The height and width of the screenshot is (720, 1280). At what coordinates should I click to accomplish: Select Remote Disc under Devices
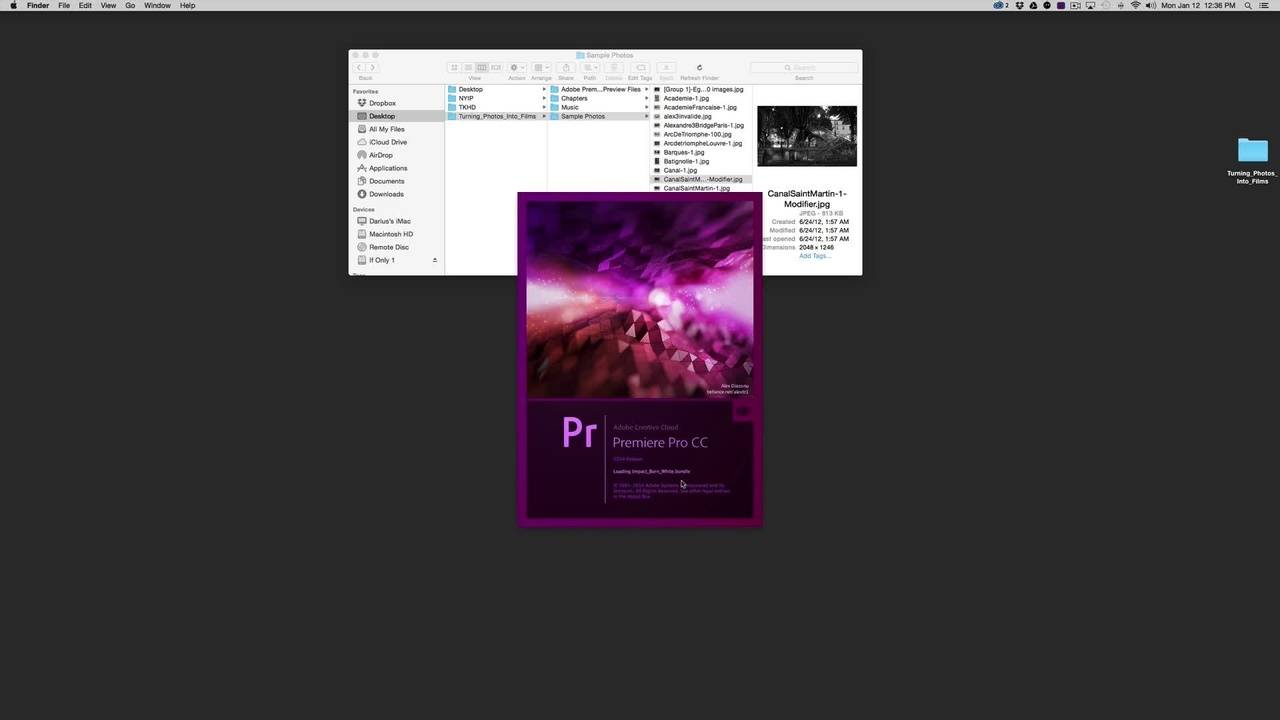pyautogui.click(x=396, y=247)
